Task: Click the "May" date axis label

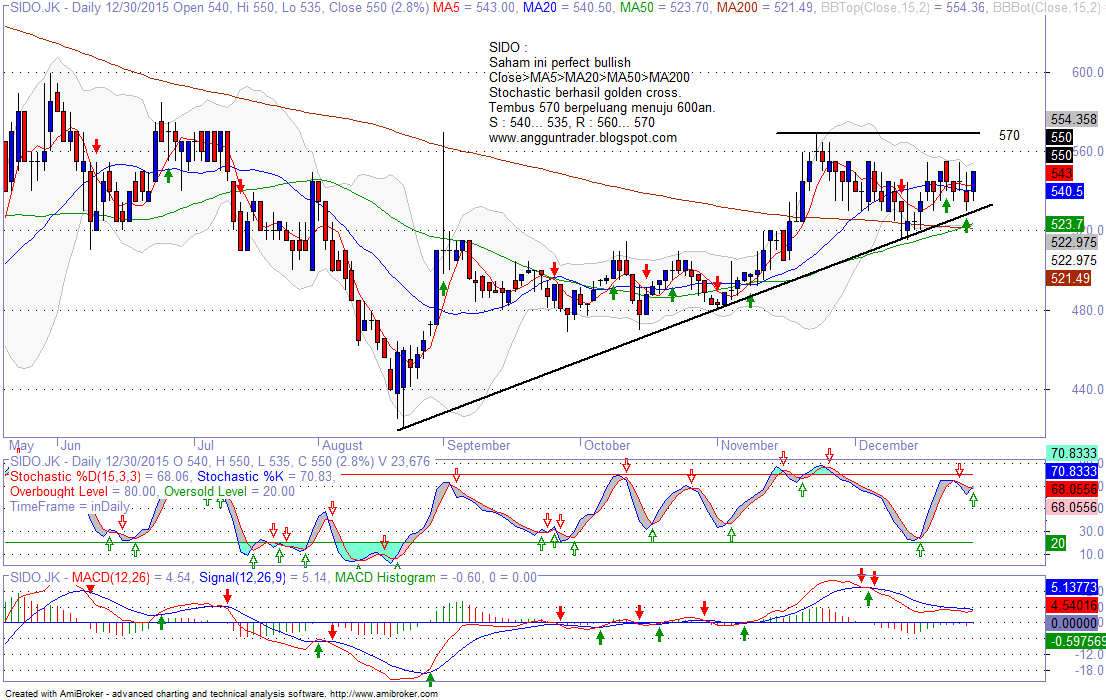Action: (x=21, y=445)
